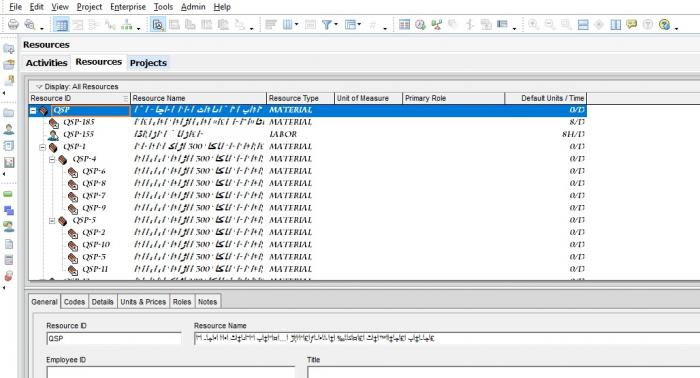Open the Display: All Resources options bar
This screenshot has width=700, height=378.
77,87
